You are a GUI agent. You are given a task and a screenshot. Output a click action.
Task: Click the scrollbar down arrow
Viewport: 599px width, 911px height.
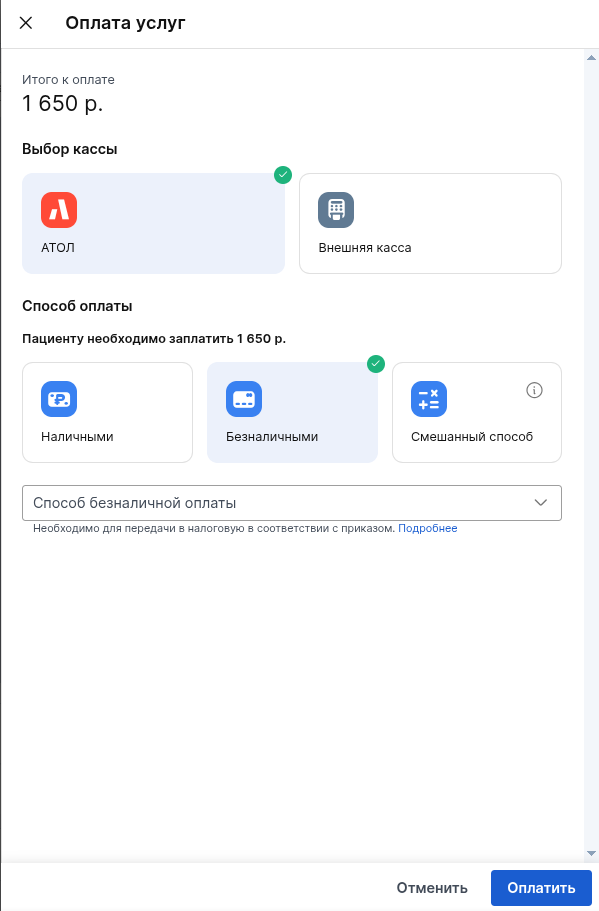(x=591, y=853)
